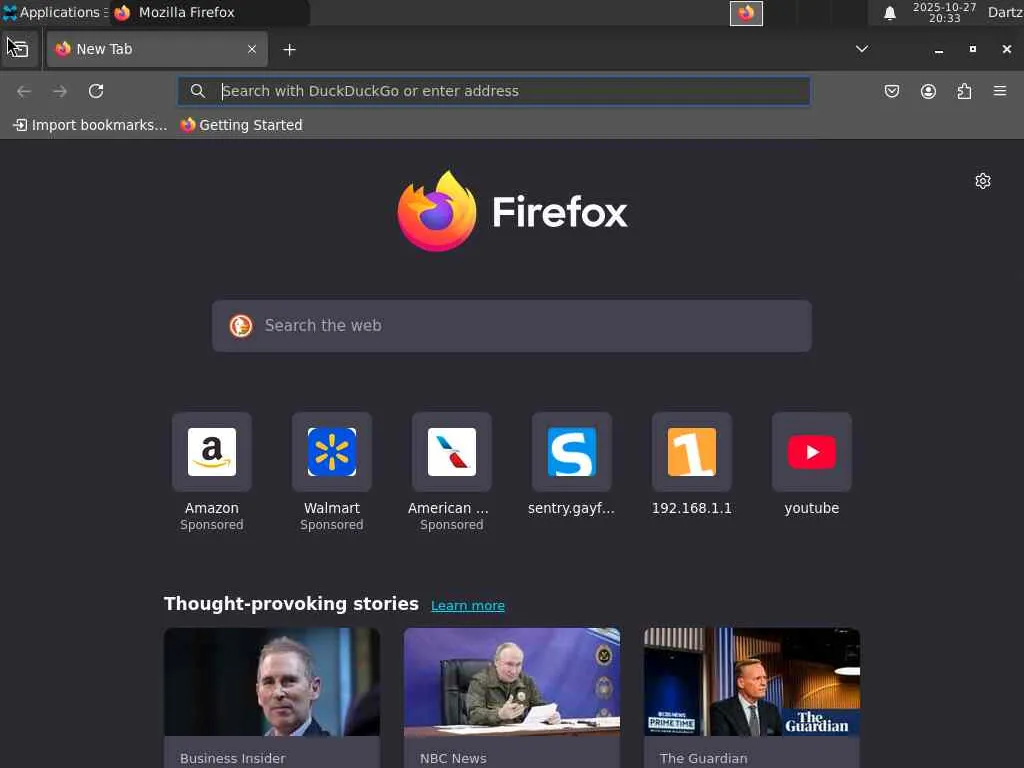Open the Getting Started bookmark
This screenshot has height=768, width=1024.
tap(241, 125)
